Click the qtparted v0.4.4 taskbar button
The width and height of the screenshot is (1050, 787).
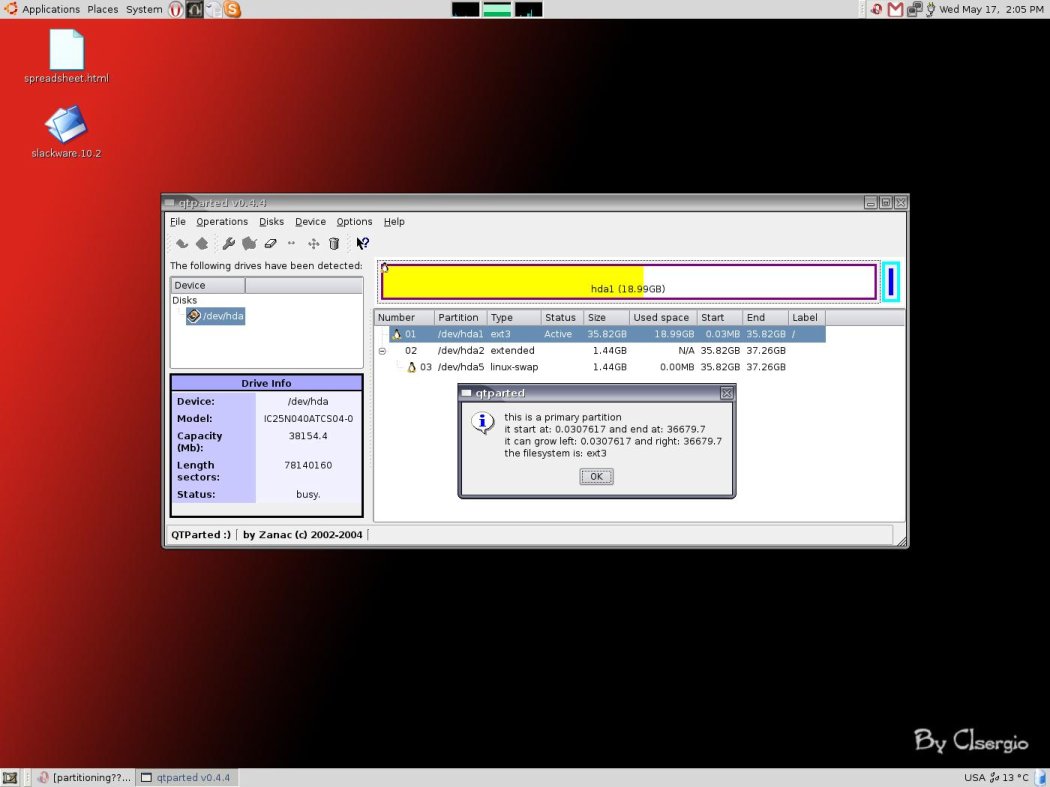[x=187, y=778]
